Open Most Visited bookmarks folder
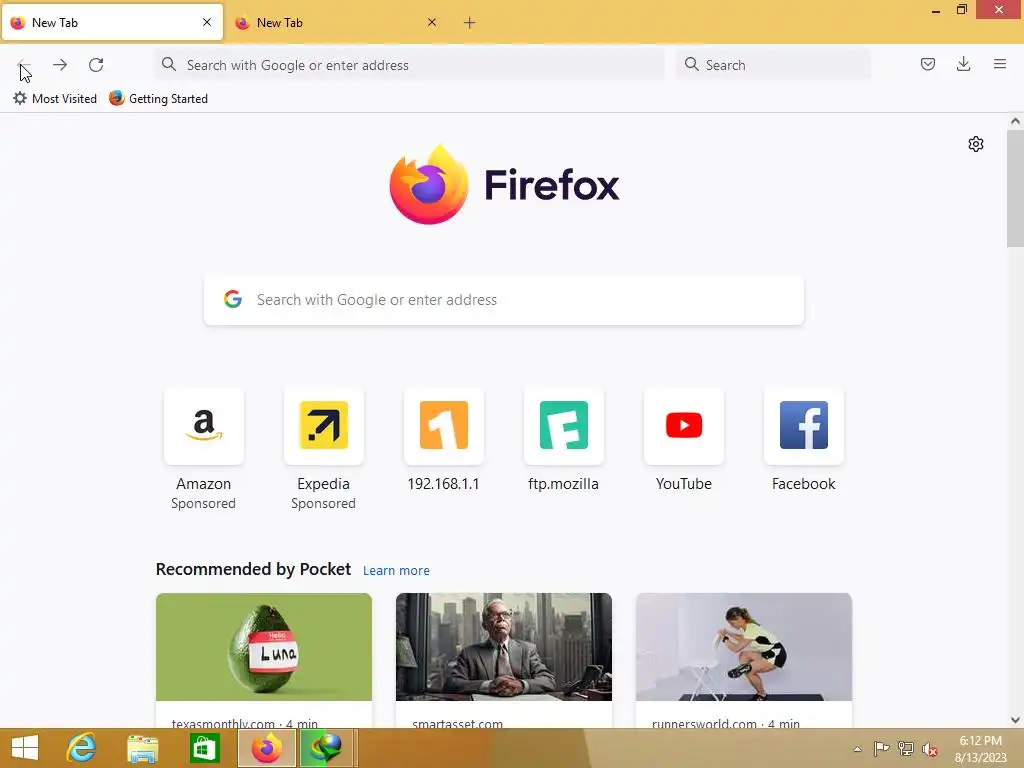Viewport: 1024px width, 768px height. pyautogui.click(x=55, y=99)
